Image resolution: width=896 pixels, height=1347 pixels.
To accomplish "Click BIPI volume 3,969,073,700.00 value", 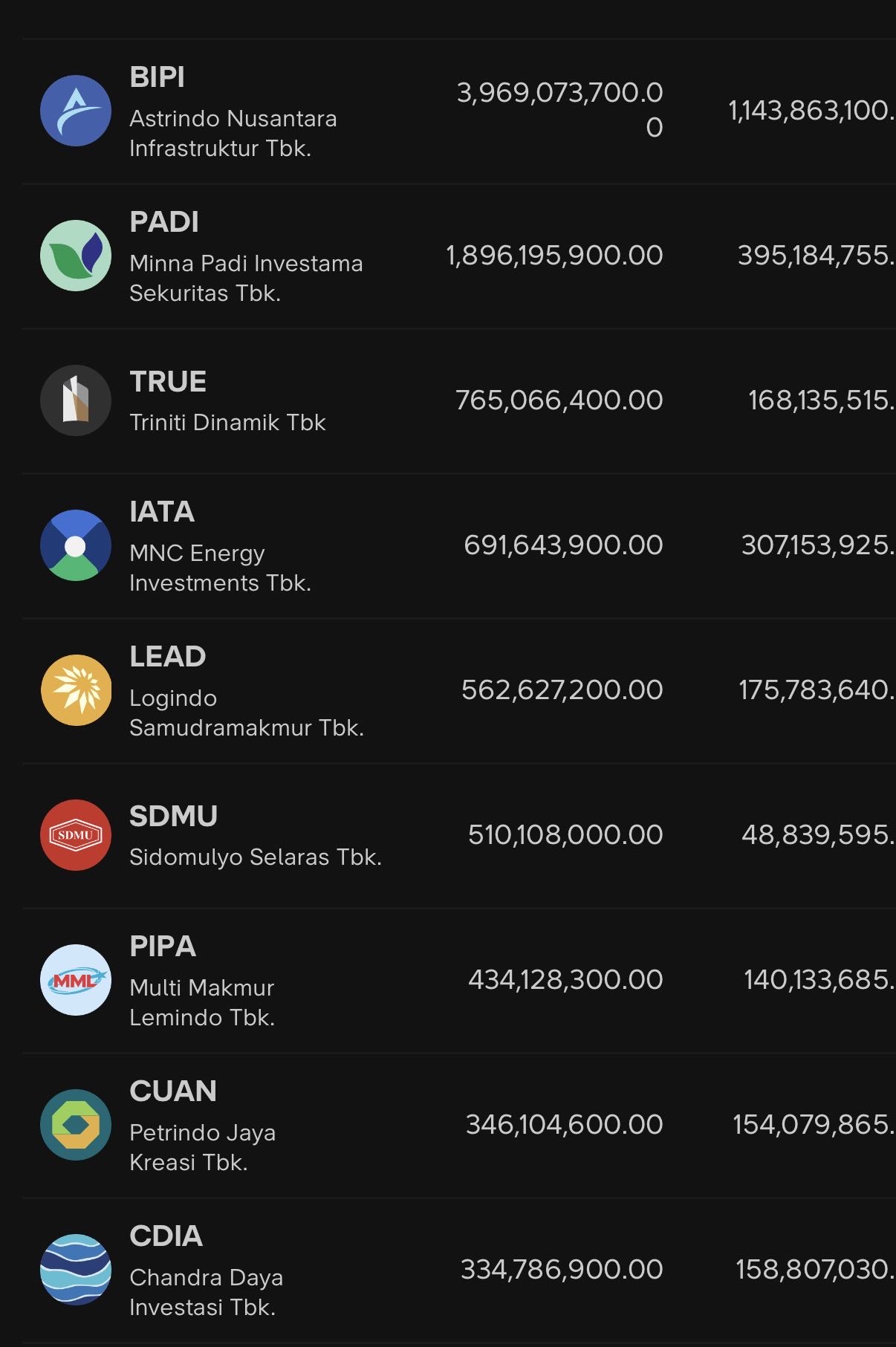I will (x=559, y=109).
